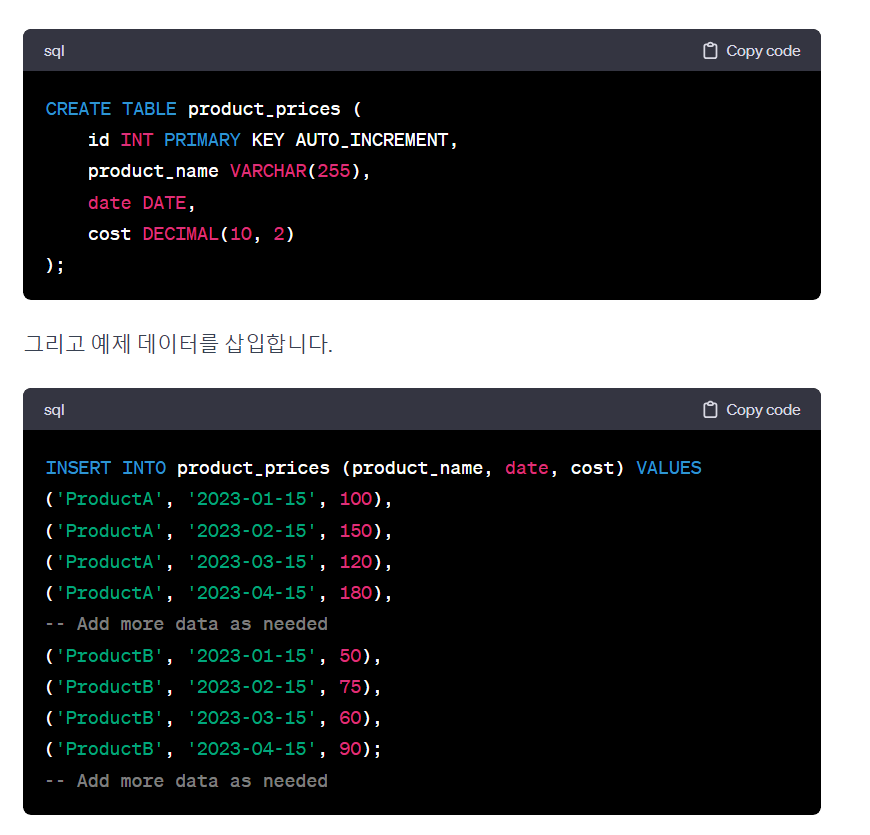Click the row ('ProductB', '2023-03-15', 60)

(x=214, y=718)
